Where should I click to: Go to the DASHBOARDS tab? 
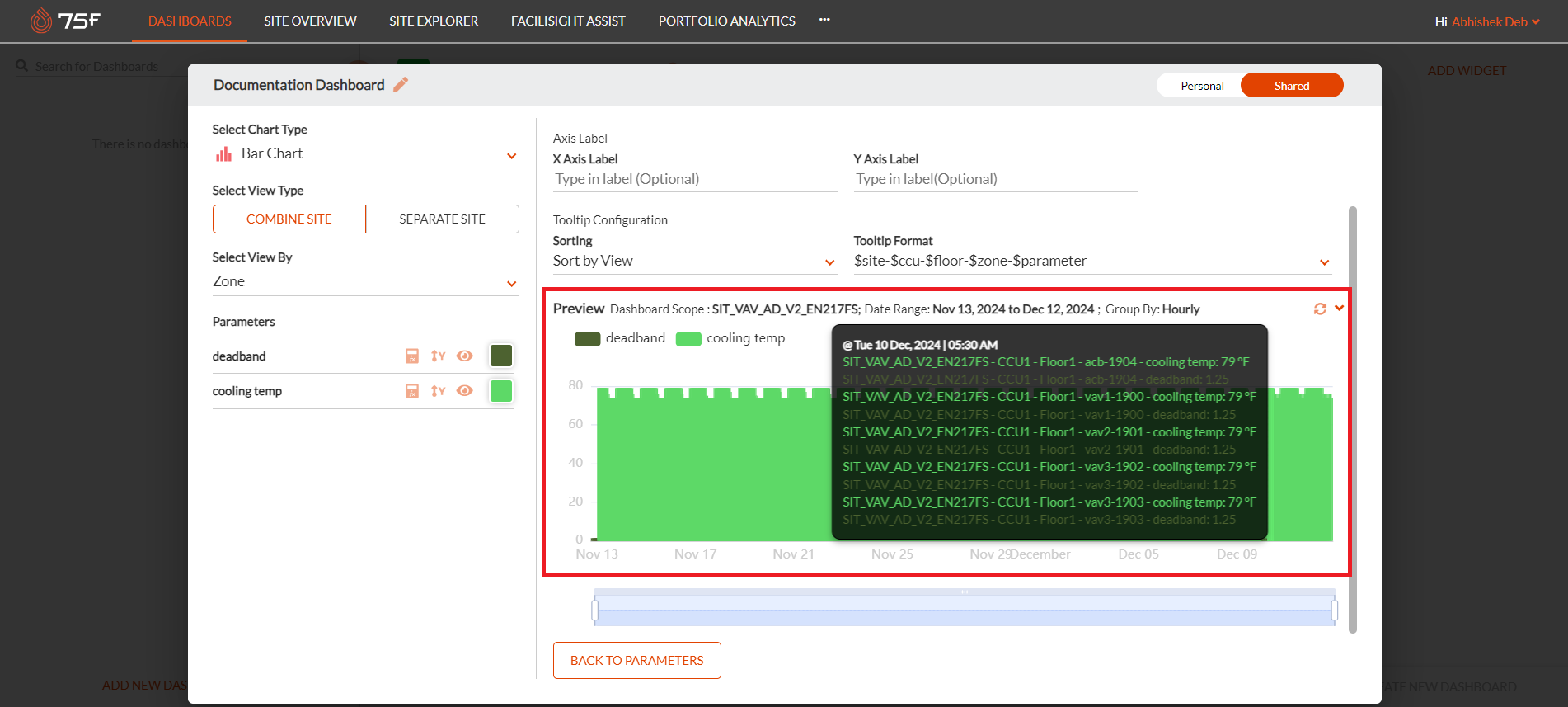coord(190,21)
